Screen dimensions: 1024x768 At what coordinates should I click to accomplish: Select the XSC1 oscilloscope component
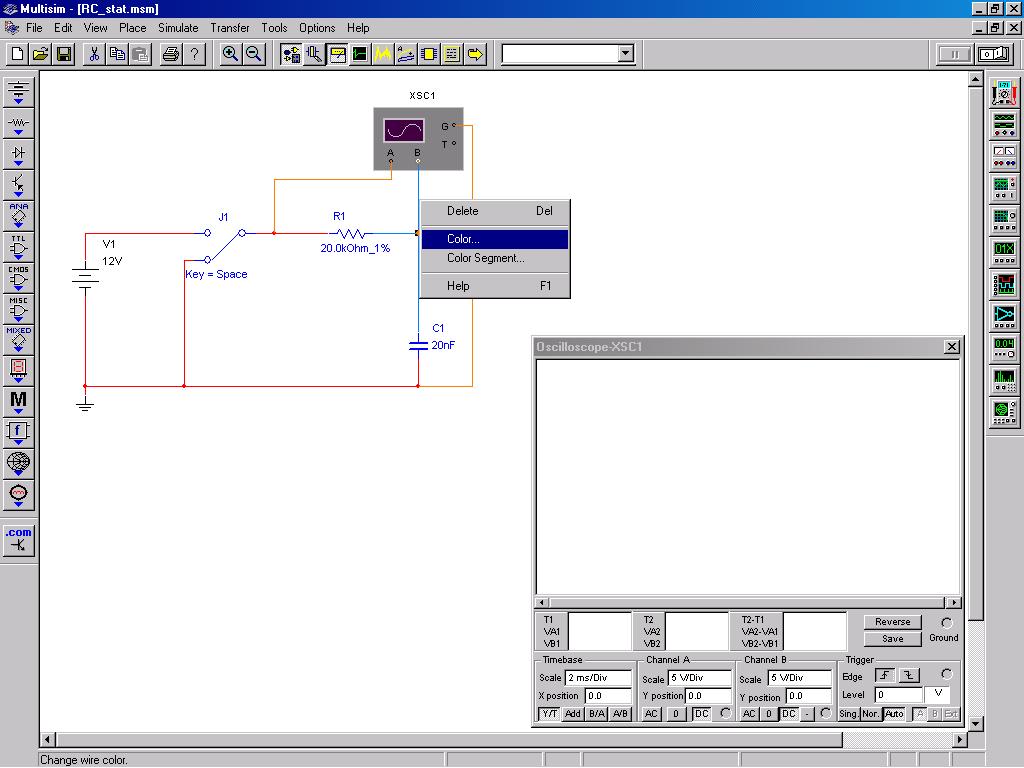click(419, 139)
